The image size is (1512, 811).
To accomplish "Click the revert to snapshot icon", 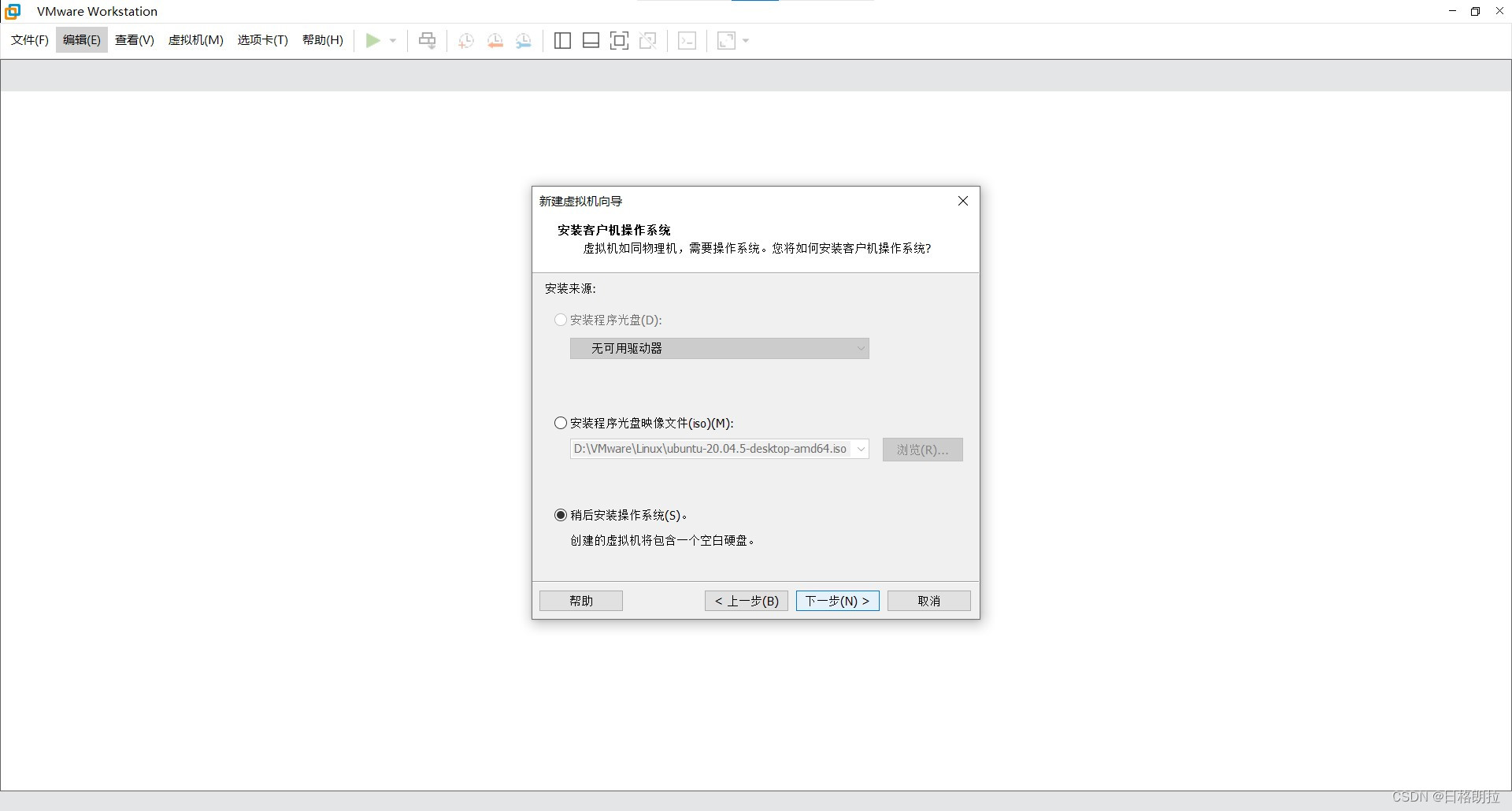I will click(x=495, y=40).
